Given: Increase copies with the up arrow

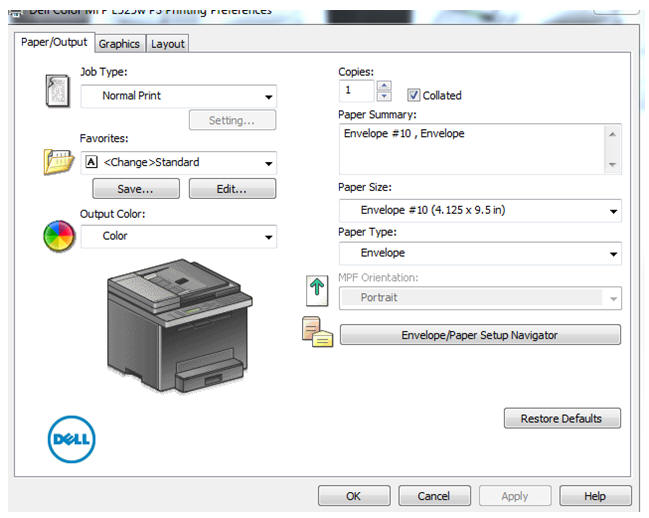Looking at the screenshot, I should tap(384, 86).
